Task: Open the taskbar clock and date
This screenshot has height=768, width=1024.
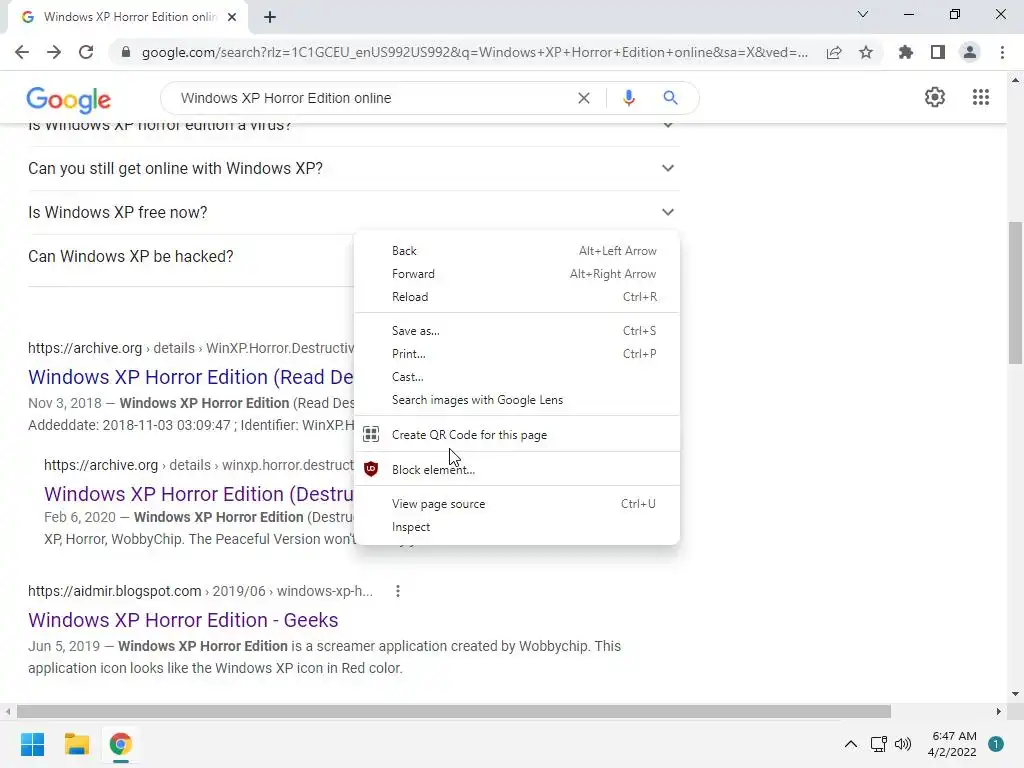Action: pyautogui.click(x=953, y=744)
